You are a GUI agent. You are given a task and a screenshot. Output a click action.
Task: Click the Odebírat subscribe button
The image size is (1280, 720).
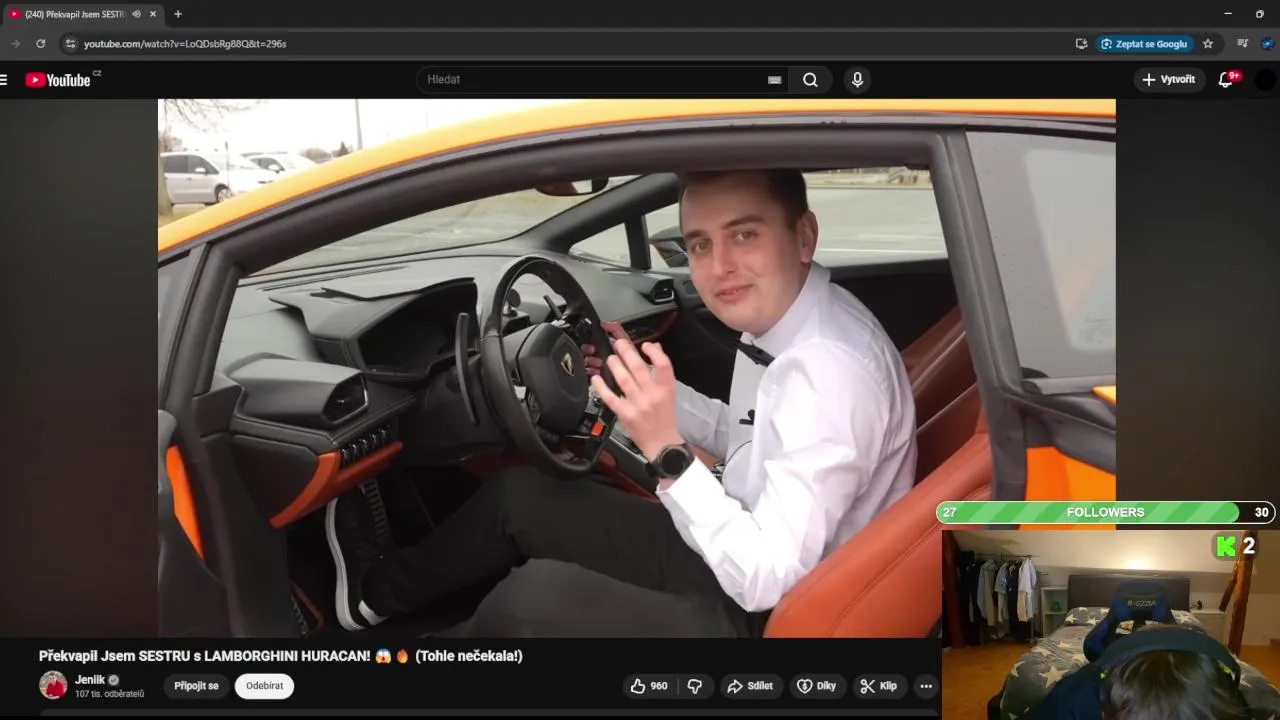264,686
